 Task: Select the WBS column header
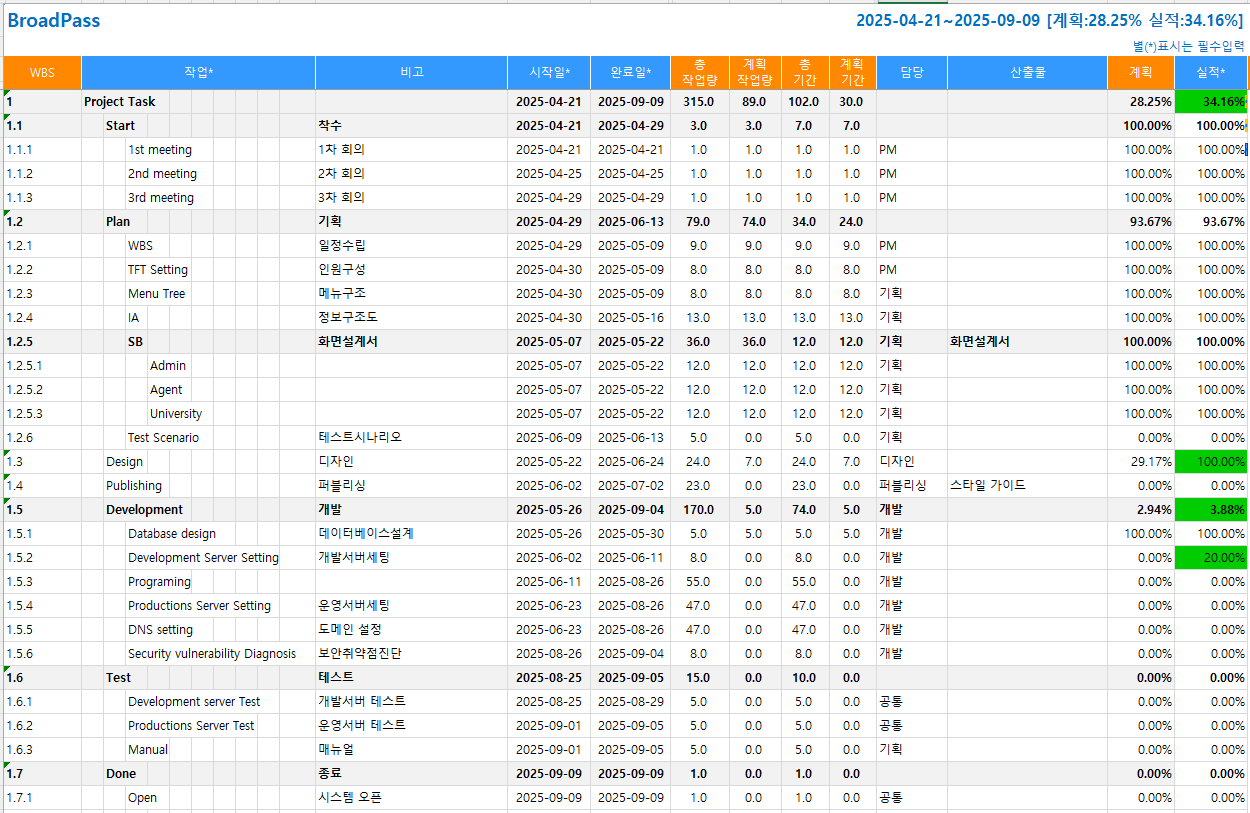tap(42, 73)
